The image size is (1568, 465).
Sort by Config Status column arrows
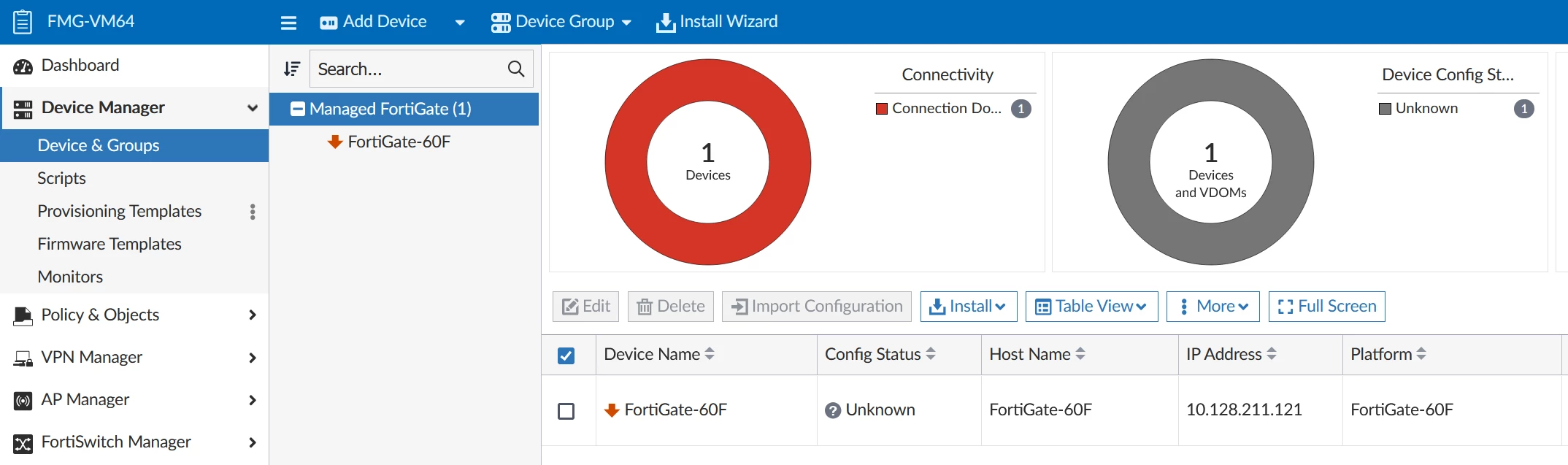point(931,354)
